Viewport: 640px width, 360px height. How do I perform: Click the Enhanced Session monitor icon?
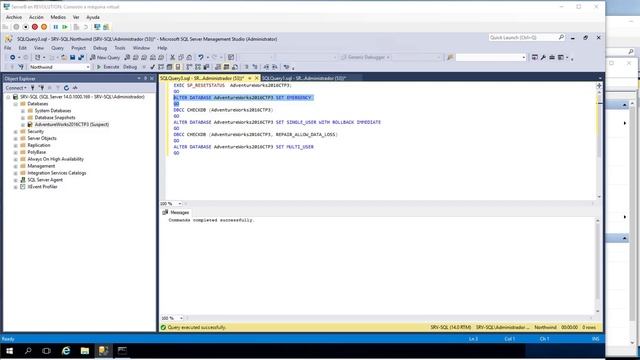coord(97,27)
